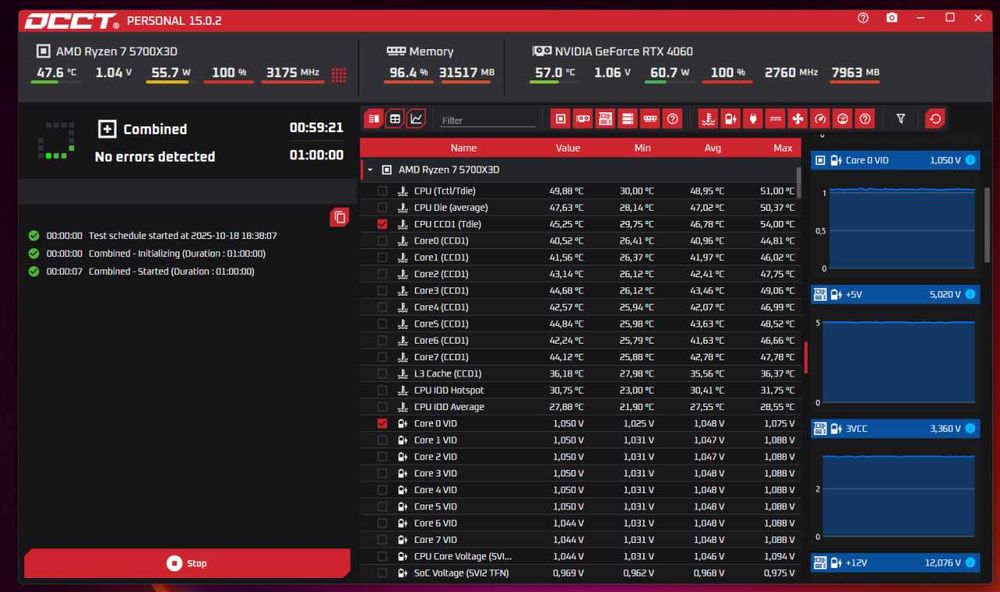
Task: Stop the running Combined test
Action: tap(187, 563)
